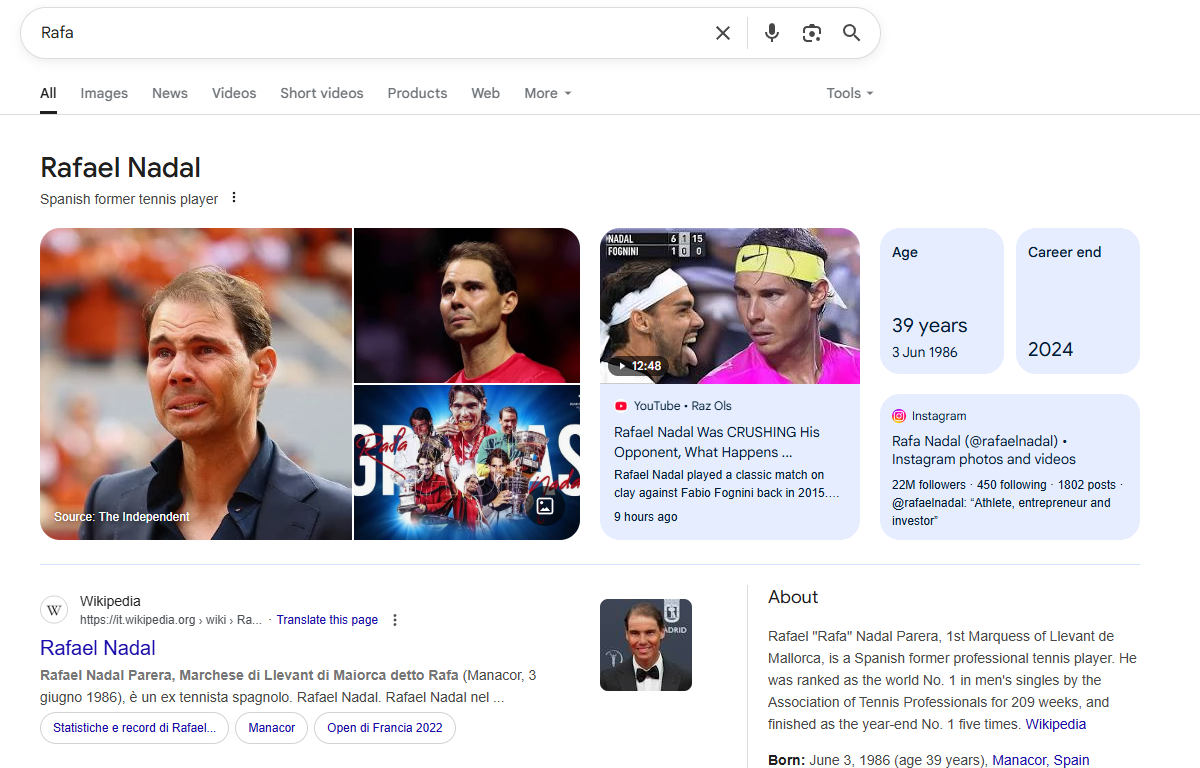Open the Rafael Nadal Wikipedia result title
The height and width of the screenshot is (768, 1200).
tap(98, 648)
